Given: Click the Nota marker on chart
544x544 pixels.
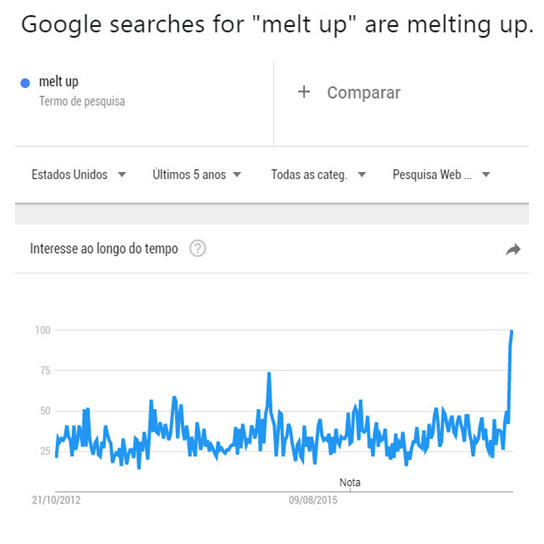Looking at the screenshot, I should 350,483.
